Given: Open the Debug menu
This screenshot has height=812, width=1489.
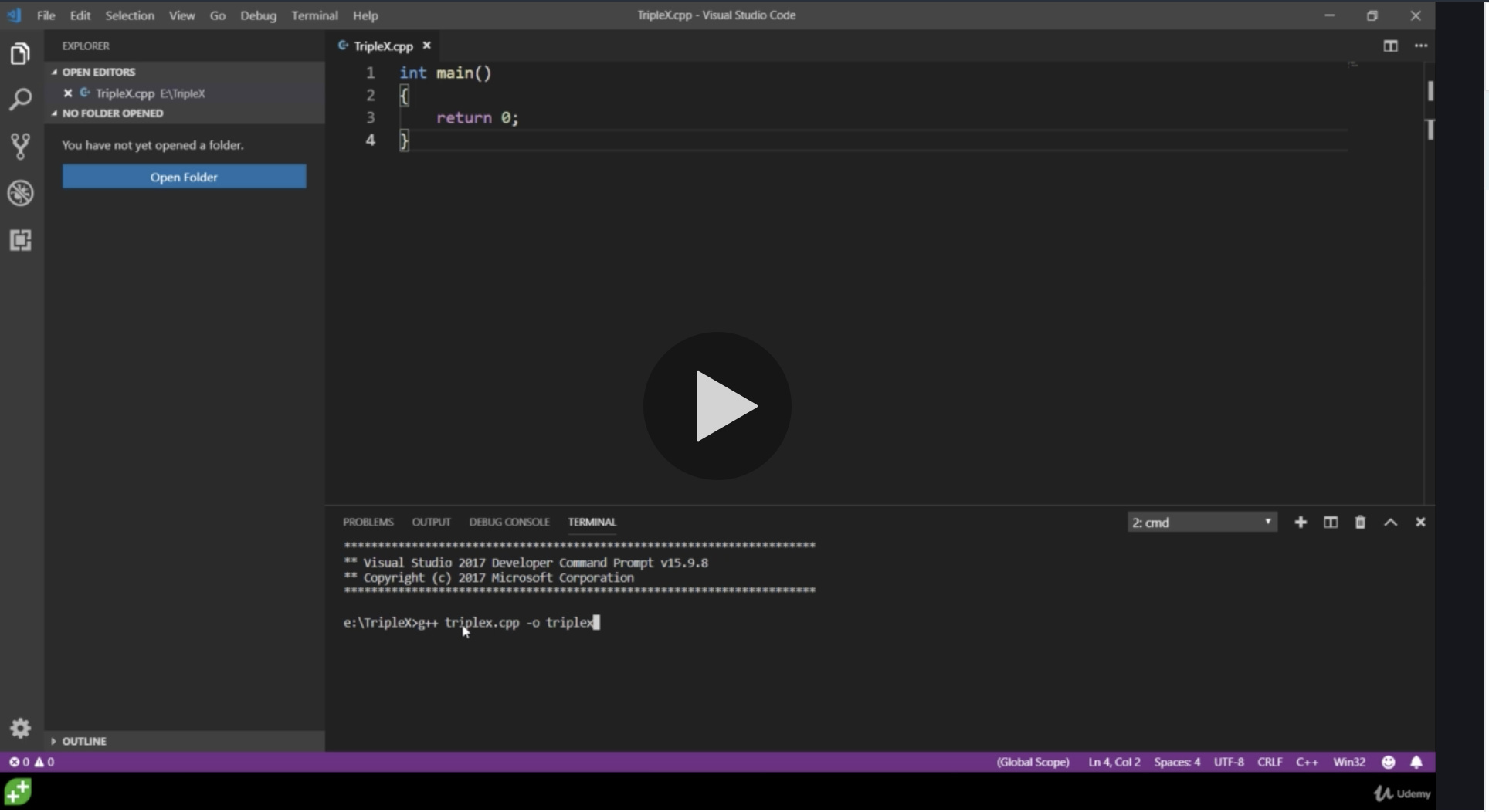Looking at the screenshot, I should point(258,15).
